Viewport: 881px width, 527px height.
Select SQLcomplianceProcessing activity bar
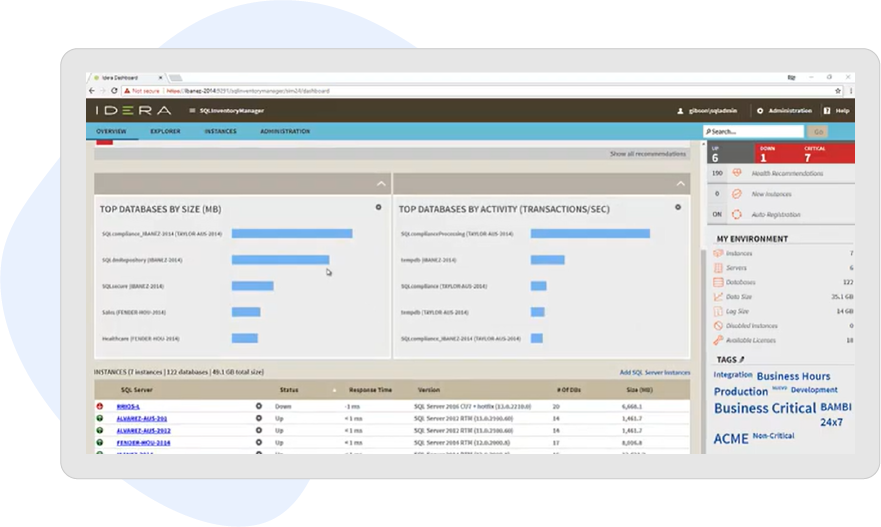pos(591,233)
